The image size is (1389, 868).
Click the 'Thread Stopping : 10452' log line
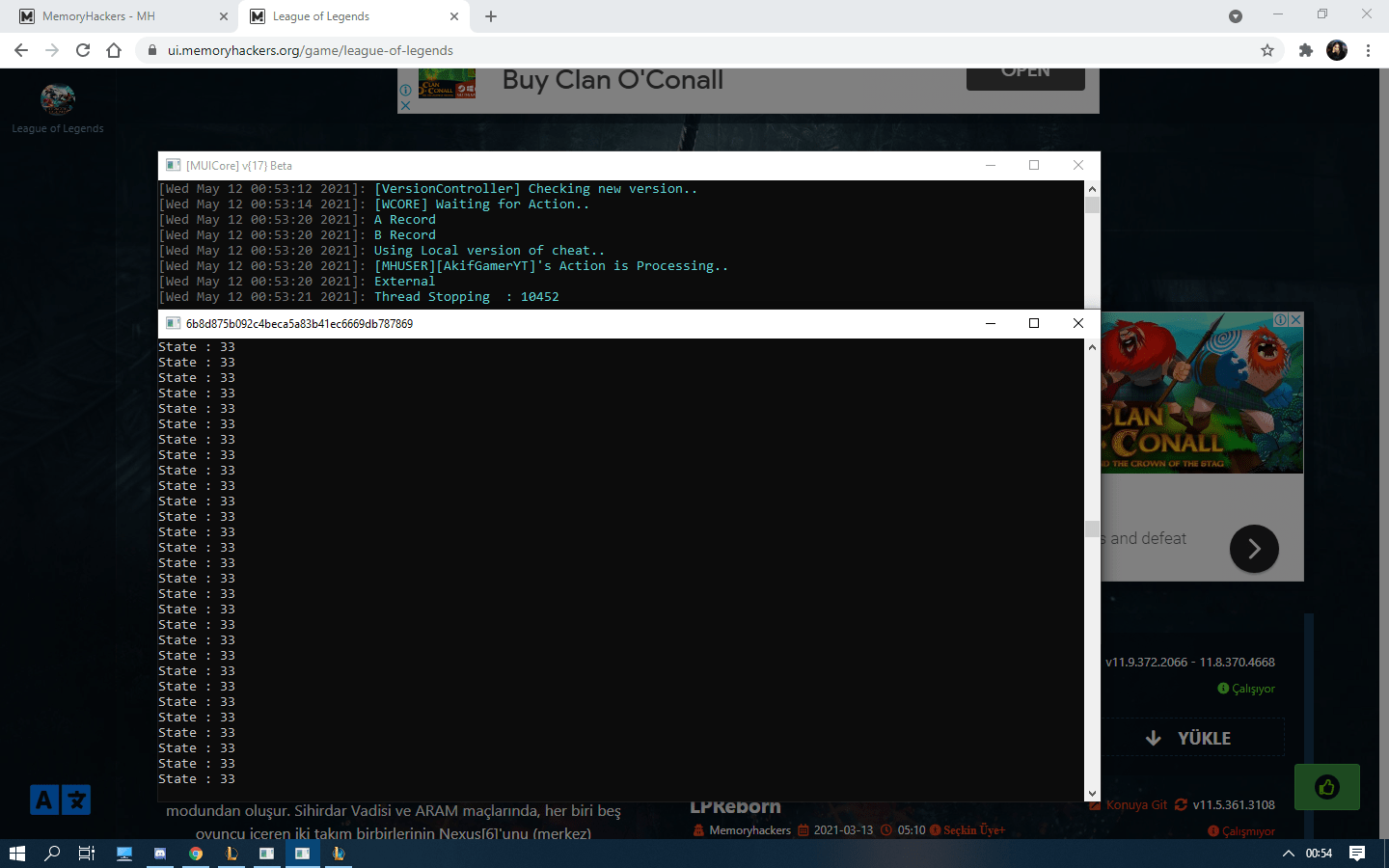[467, 297]
